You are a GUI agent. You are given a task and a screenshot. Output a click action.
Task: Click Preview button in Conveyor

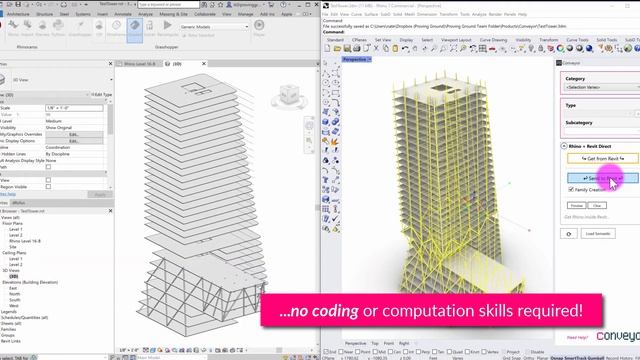click(x=576, y=205)
